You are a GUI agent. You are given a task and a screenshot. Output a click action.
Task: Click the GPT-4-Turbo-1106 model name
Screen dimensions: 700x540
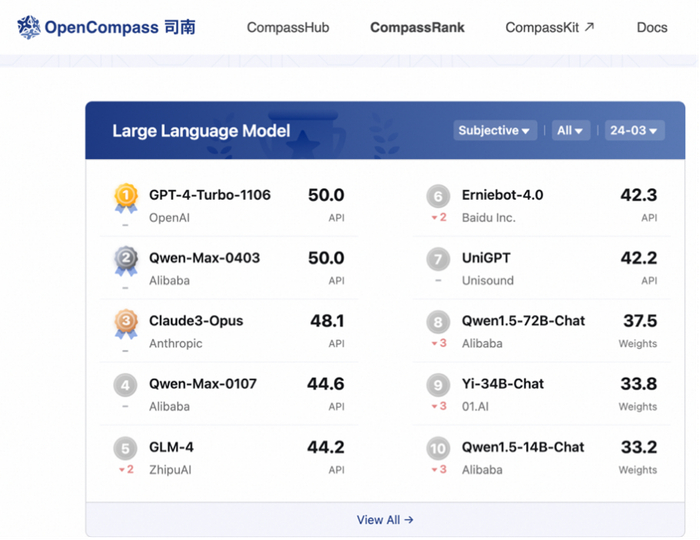pos(210,195)
